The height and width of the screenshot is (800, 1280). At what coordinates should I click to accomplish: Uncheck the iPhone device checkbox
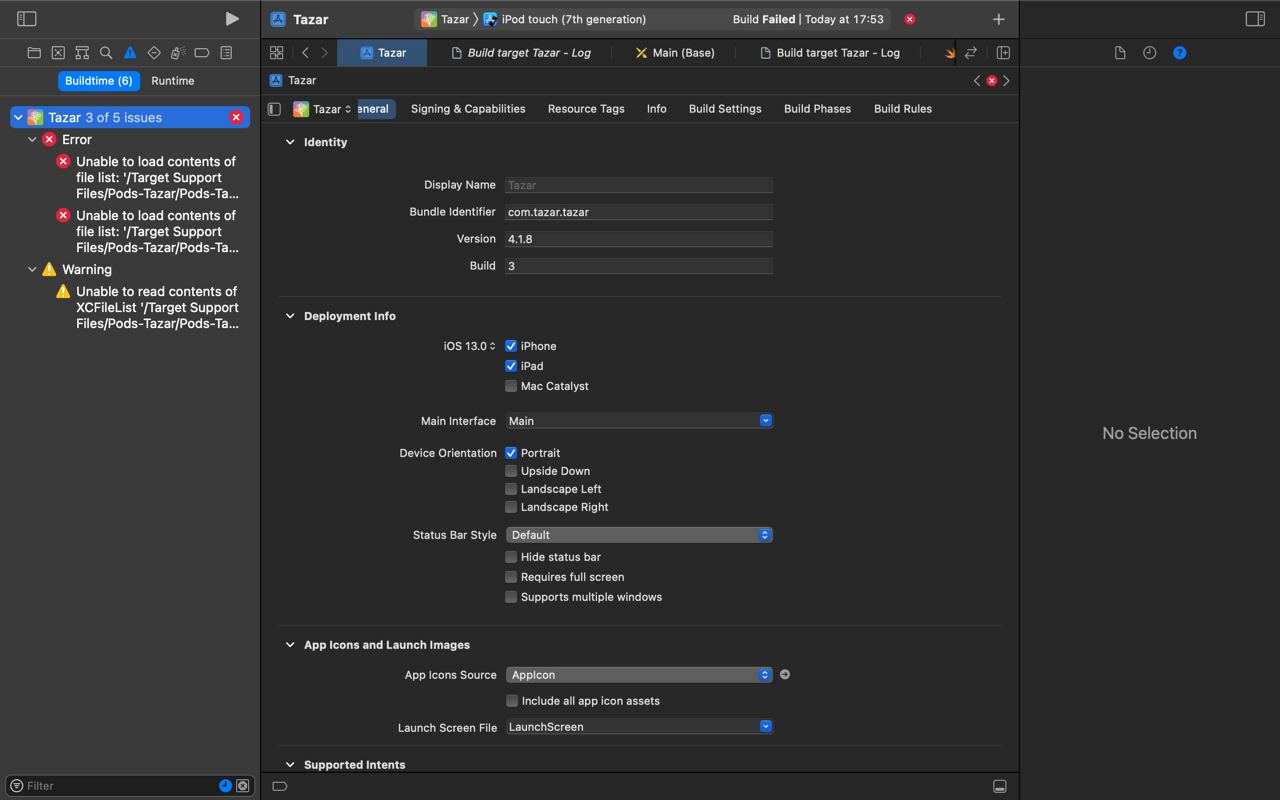coord(511,346)
